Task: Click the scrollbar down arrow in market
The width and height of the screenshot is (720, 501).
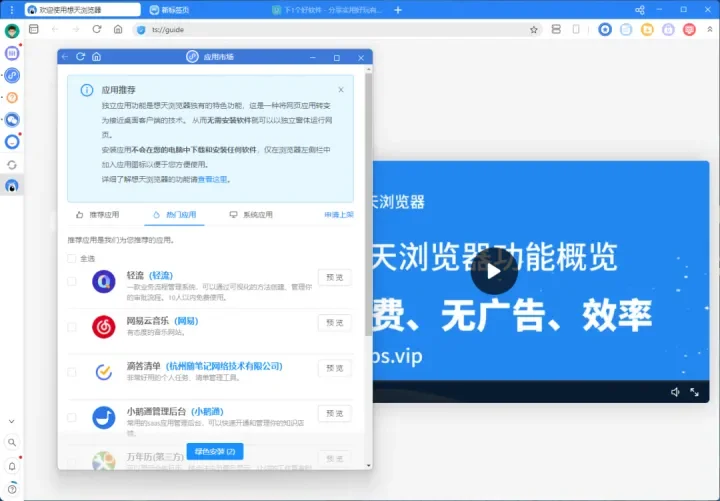Action: coord(369,466)
